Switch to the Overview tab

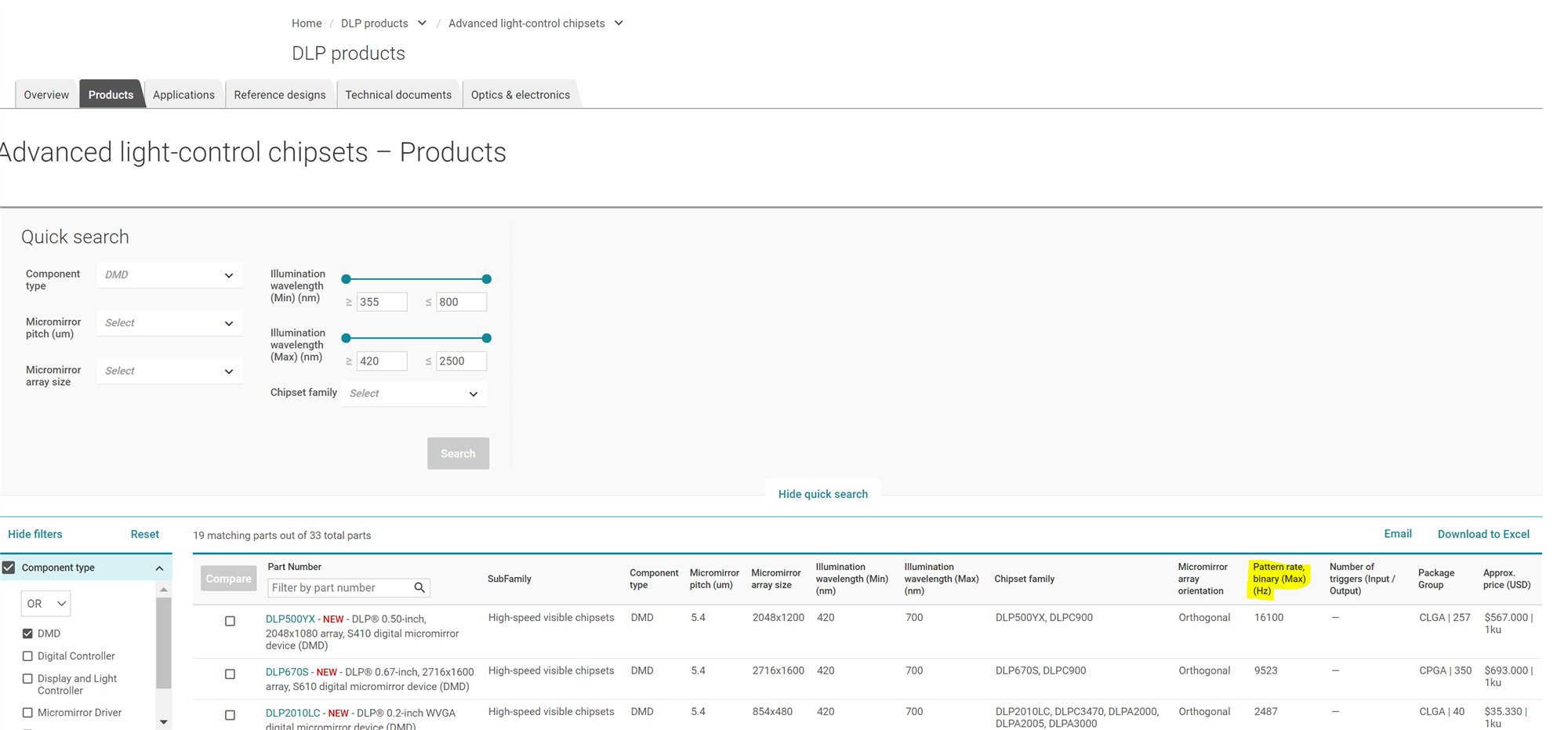[x=46, y=94]
